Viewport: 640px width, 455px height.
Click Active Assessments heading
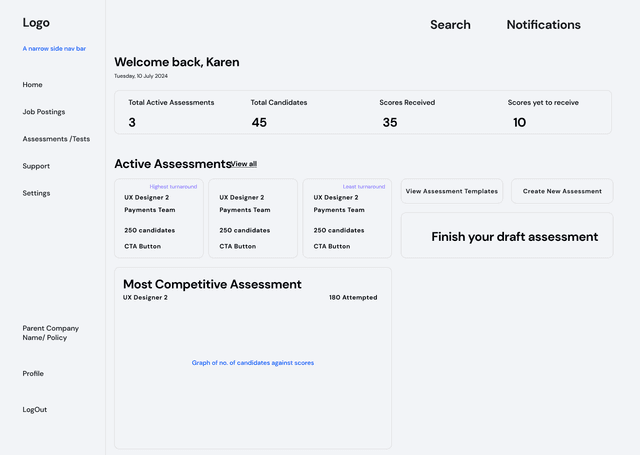pyautogui.click(x=173, y=164)
